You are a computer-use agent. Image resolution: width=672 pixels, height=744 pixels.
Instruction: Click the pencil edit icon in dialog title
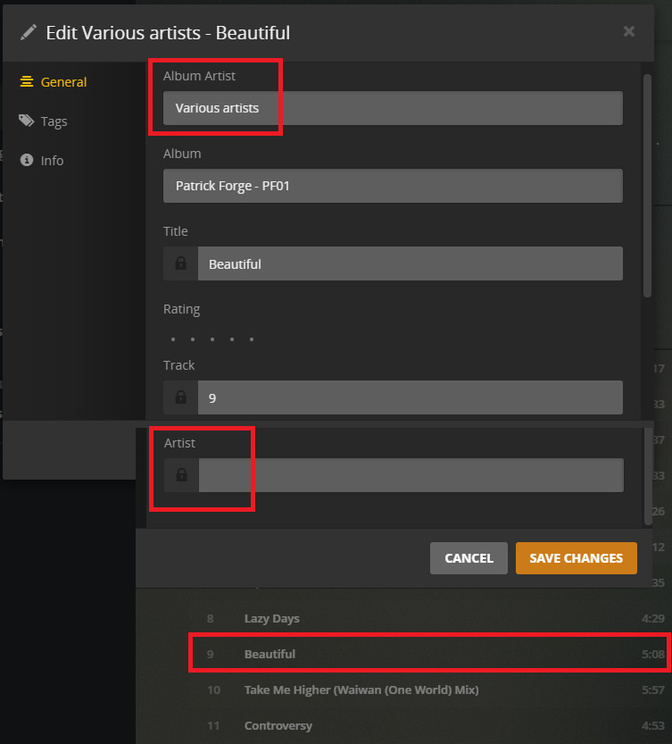pos(28,33)
